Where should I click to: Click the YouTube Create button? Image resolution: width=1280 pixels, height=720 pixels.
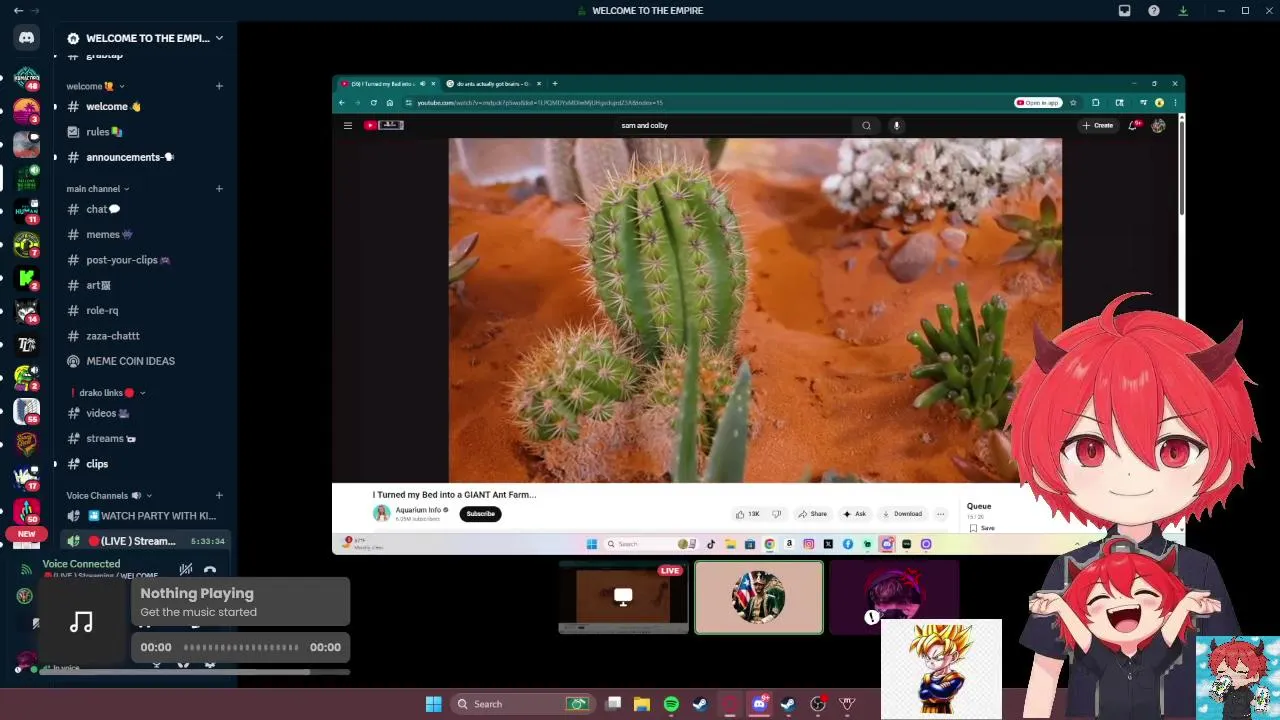(x=1097, y=125)
